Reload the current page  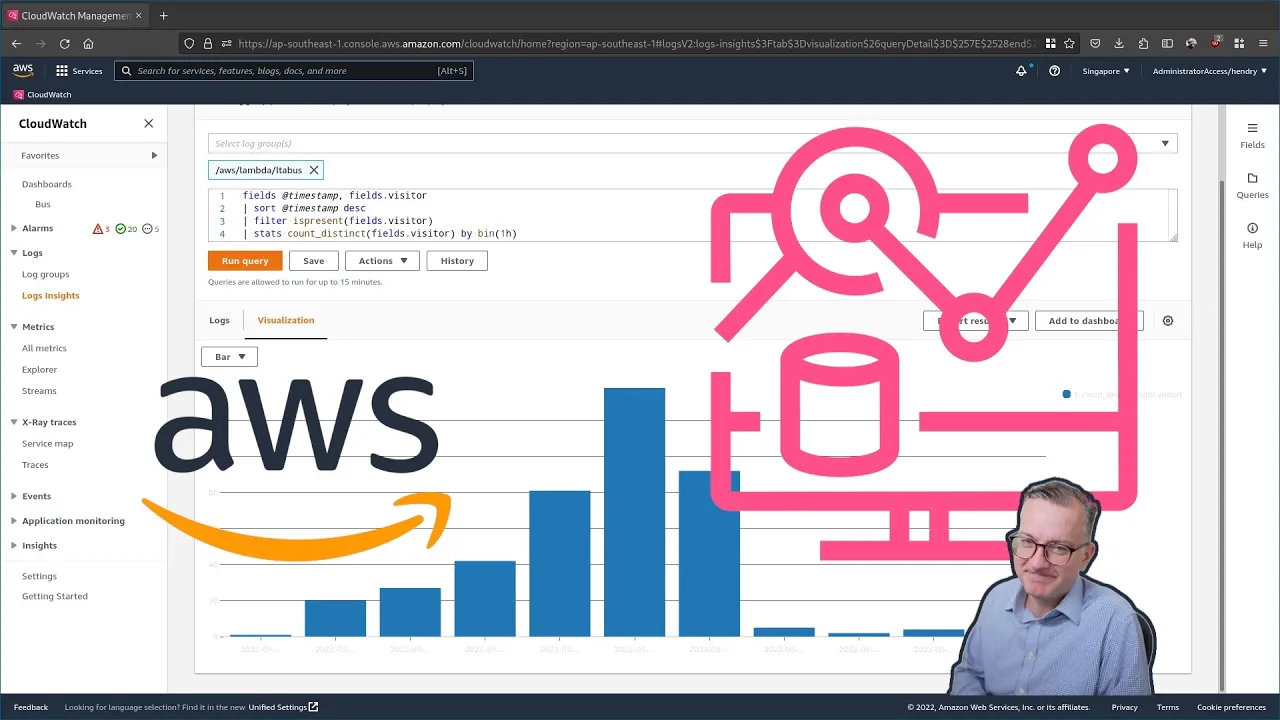pyautogui.click(x=64, y=44)
